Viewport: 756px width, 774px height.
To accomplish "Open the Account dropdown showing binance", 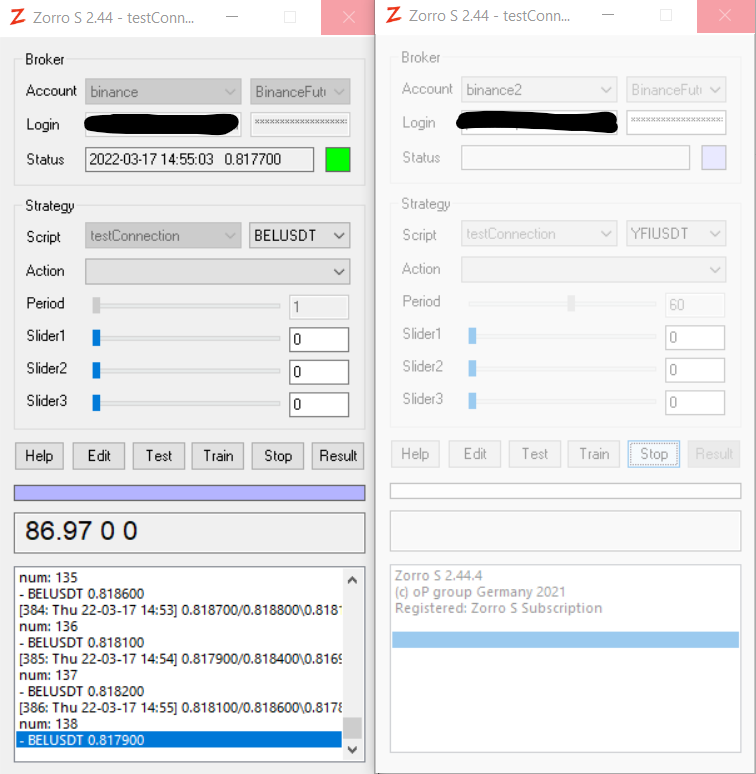I will tap(163, 92).
